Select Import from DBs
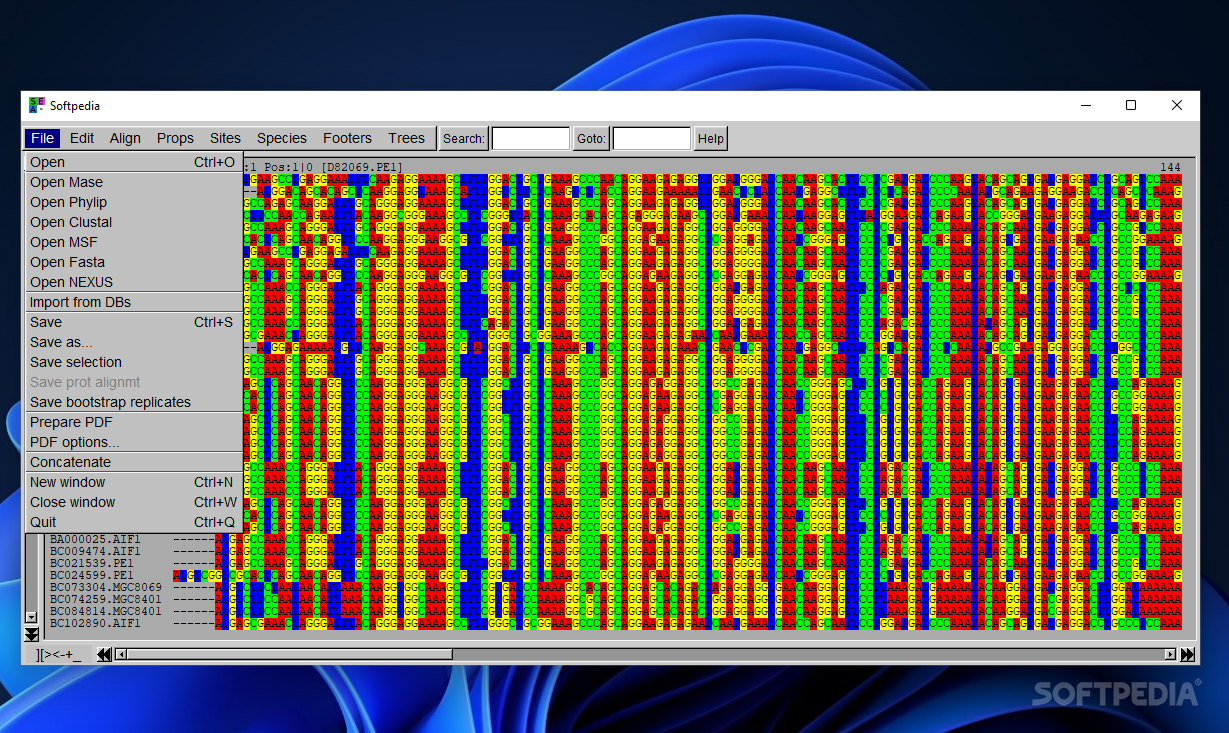 134,302
